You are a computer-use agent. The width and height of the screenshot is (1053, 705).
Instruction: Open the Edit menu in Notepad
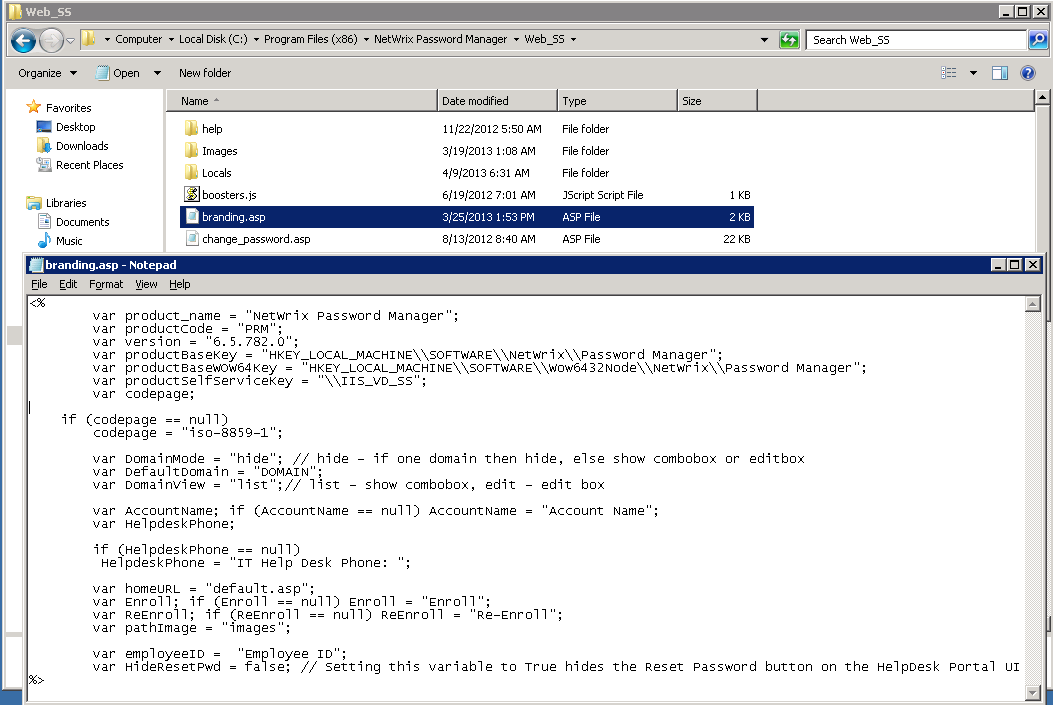[68, 284]
